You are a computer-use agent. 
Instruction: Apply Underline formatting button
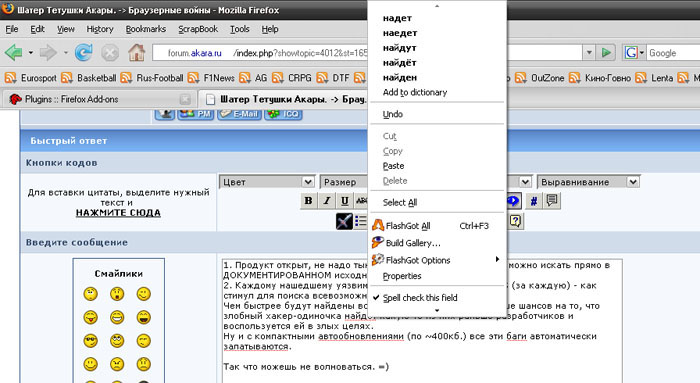point(345,201)
